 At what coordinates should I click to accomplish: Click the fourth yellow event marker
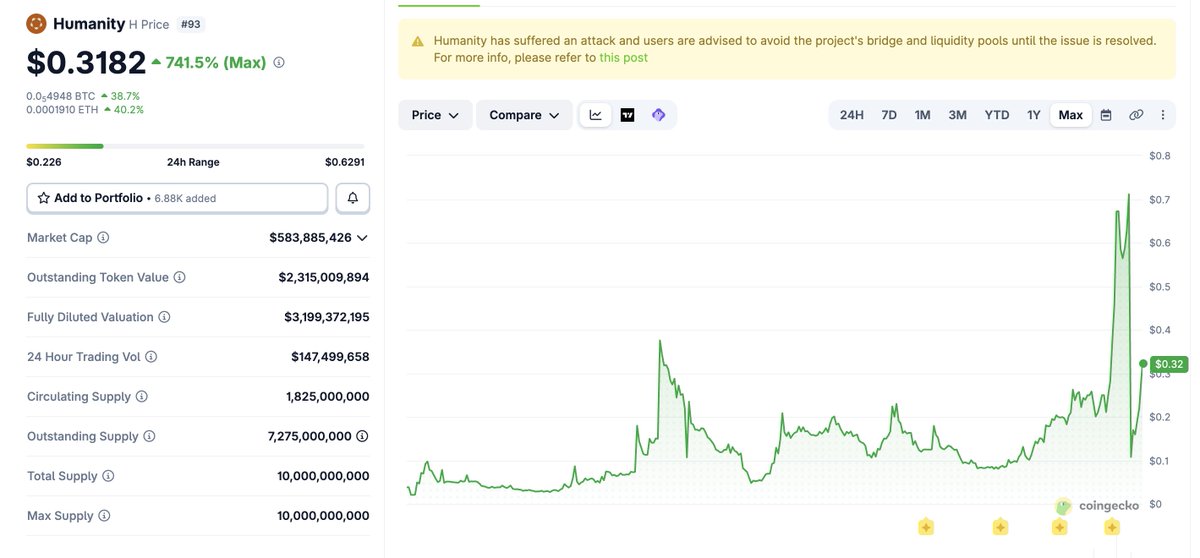click(1111, 527)
